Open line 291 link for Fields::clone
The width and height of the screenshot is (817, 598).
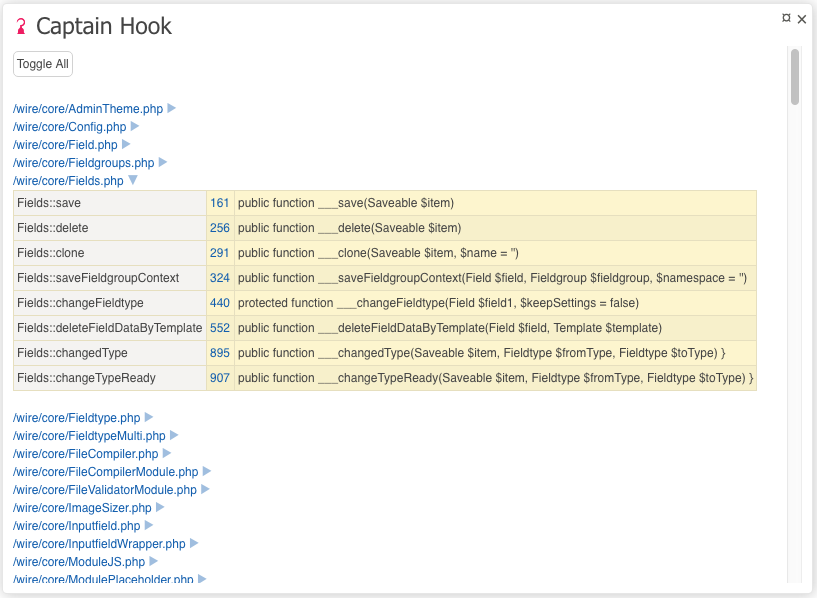tap(220, 253)
